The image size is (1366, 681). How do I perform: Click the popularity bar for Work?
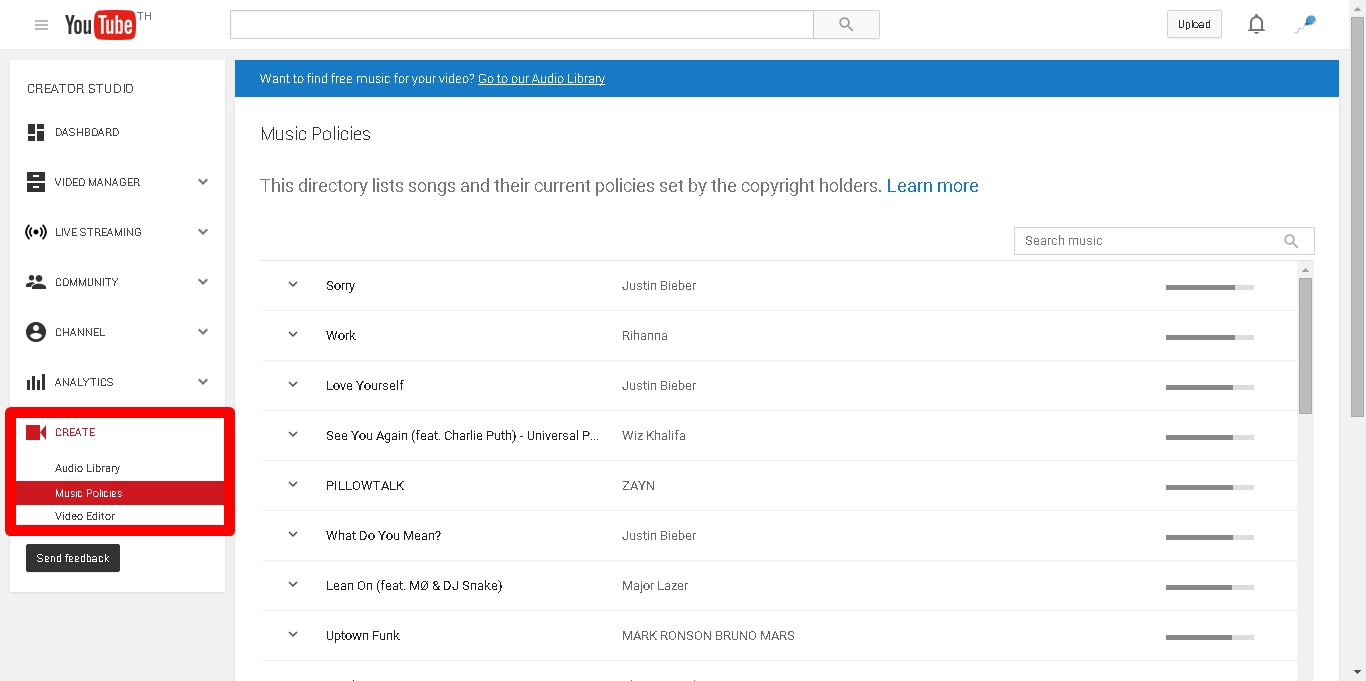[1209, 337]
